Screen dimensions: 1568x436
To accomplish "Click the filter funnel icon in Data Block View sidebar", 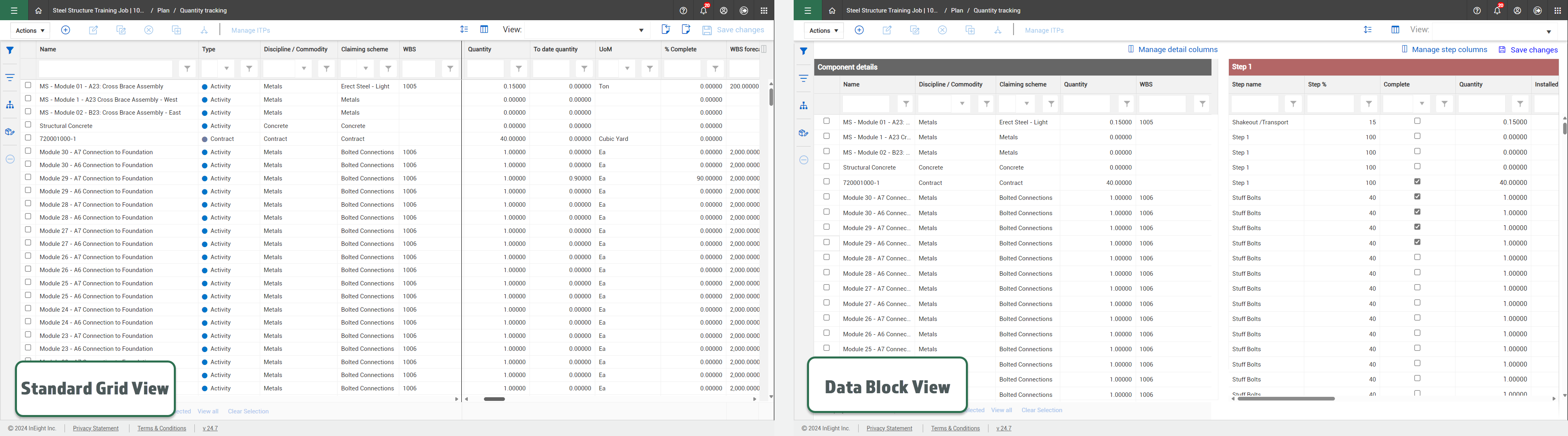I will [803, 51].
